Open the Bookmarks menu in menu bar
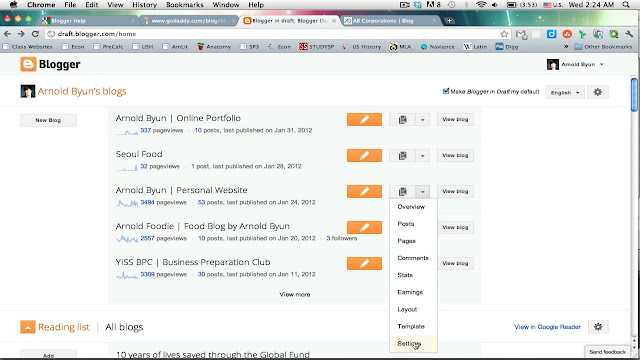The width and height of the screenshot is (640, 360). click(184, 5)
